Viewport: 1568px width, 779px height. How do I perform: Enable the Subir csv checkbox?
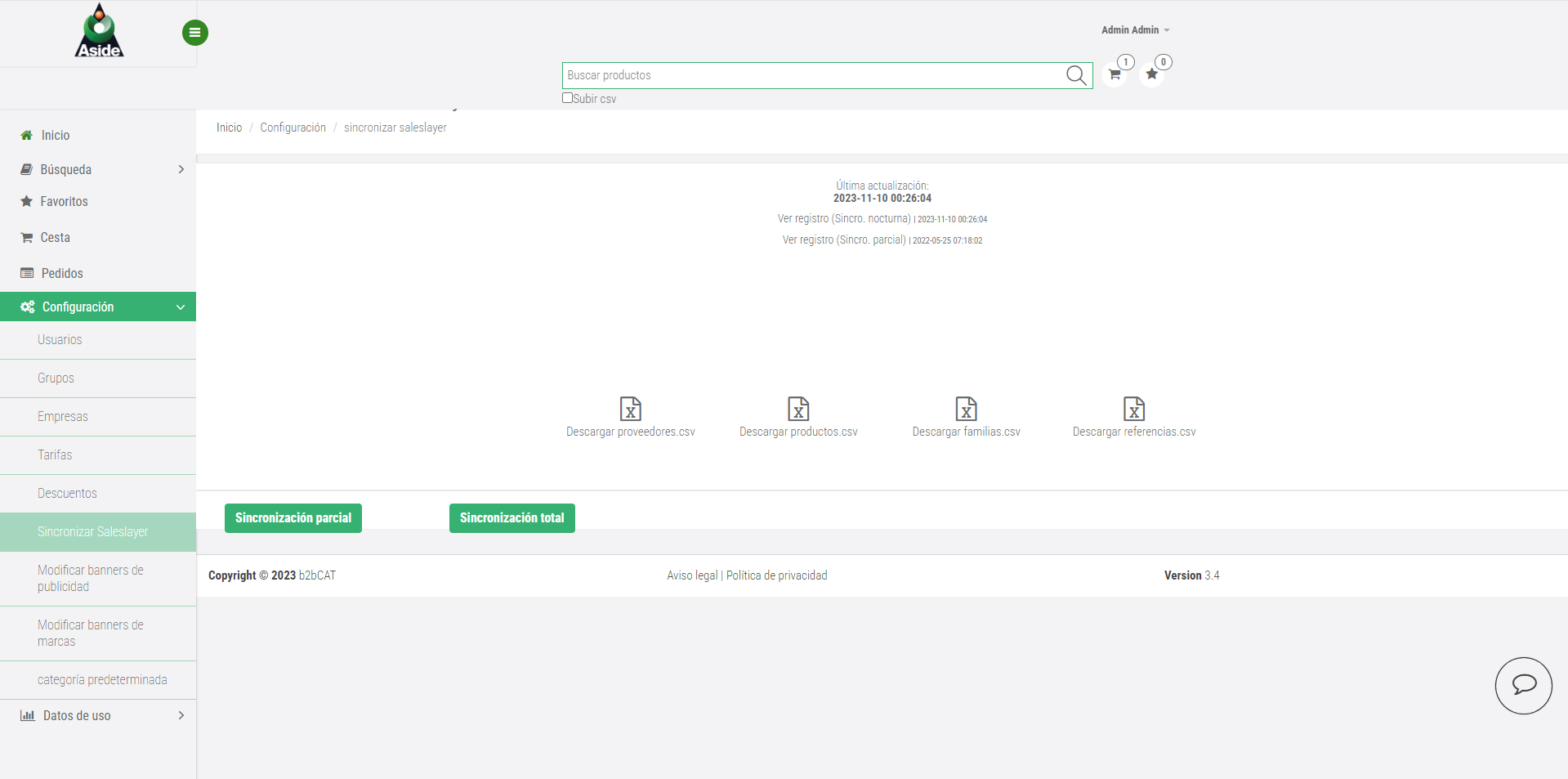(x=567, y=97)
